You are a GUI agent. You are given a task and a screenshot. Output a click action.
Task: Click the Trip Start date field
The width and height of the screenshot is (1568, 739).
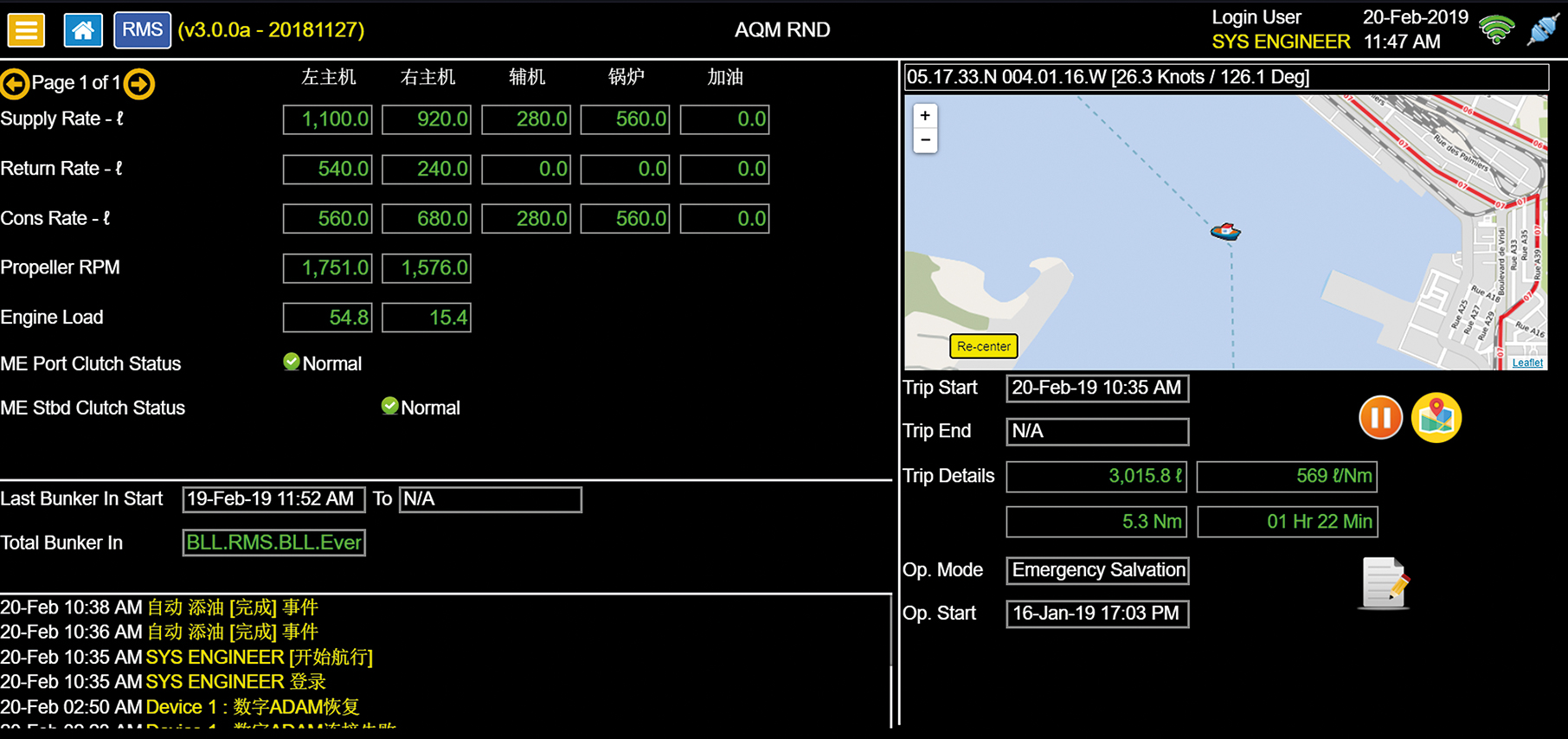tap(1097, 389)
